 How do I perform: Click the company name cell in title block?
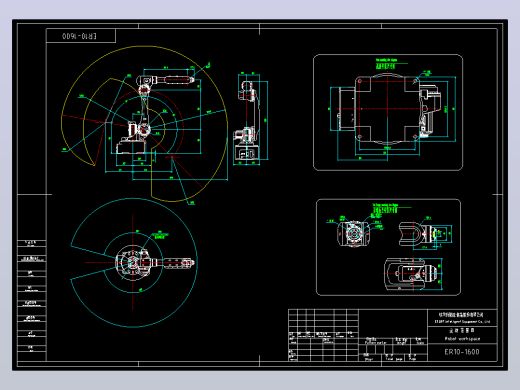click(x=462, y=318)
